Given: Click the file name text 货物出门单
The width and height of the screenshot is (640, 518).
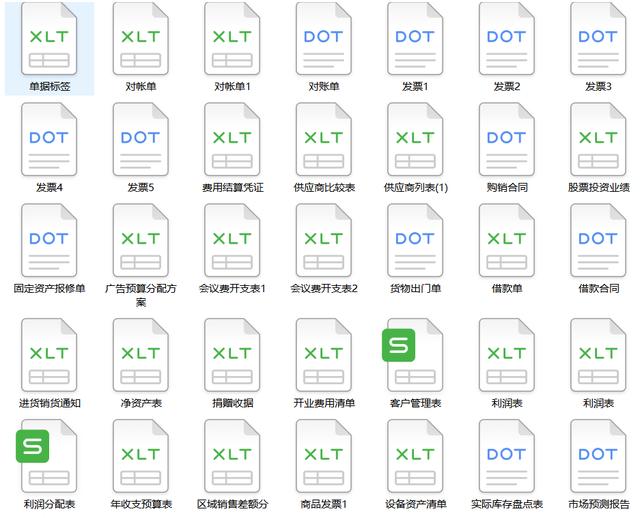Looking at the screenshot, I should click(x=415, y=288).
